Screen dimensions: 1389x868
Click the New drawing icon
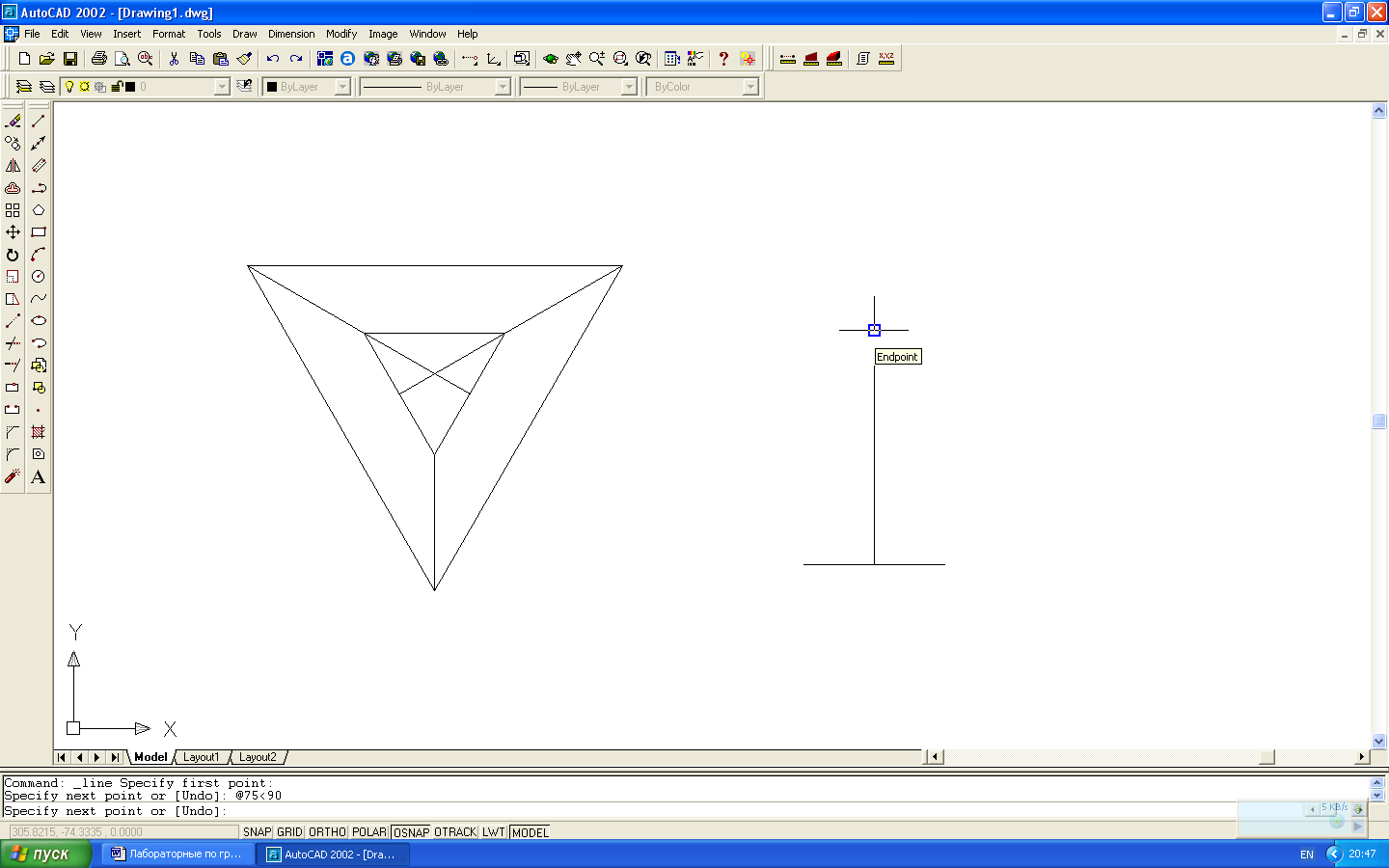click(24, 59)
